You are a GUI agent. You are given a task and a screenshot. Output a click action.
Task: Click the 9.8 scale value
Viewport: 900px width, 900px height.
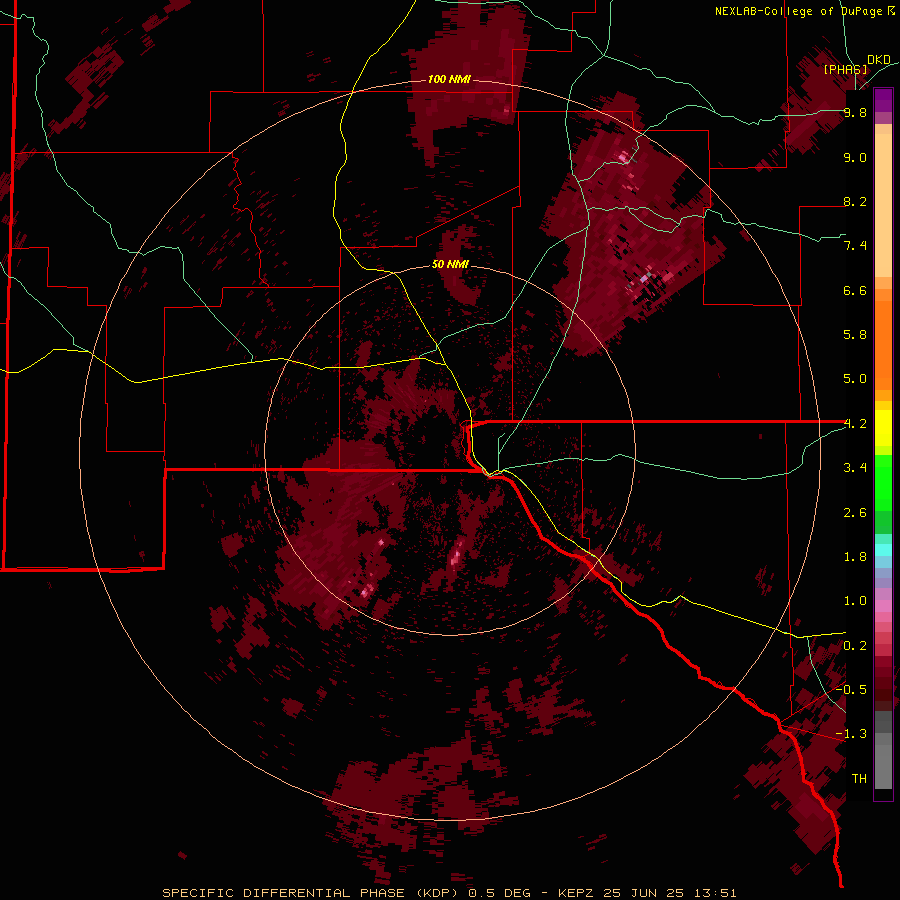click(x=855, y=112)
